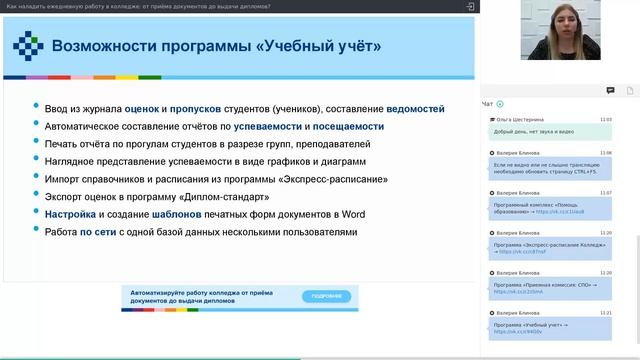Click the webinar title text in the top bar
640x360 pixels.
pos(138,7)
